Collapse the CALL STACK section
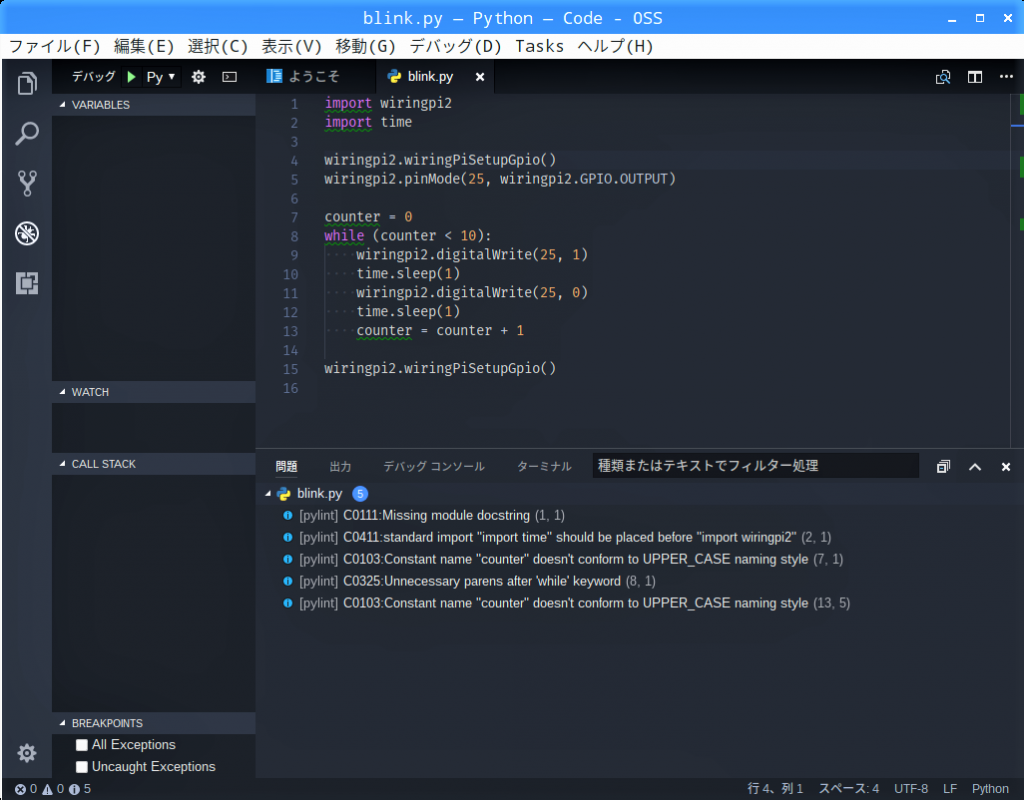 click(153, 464)
